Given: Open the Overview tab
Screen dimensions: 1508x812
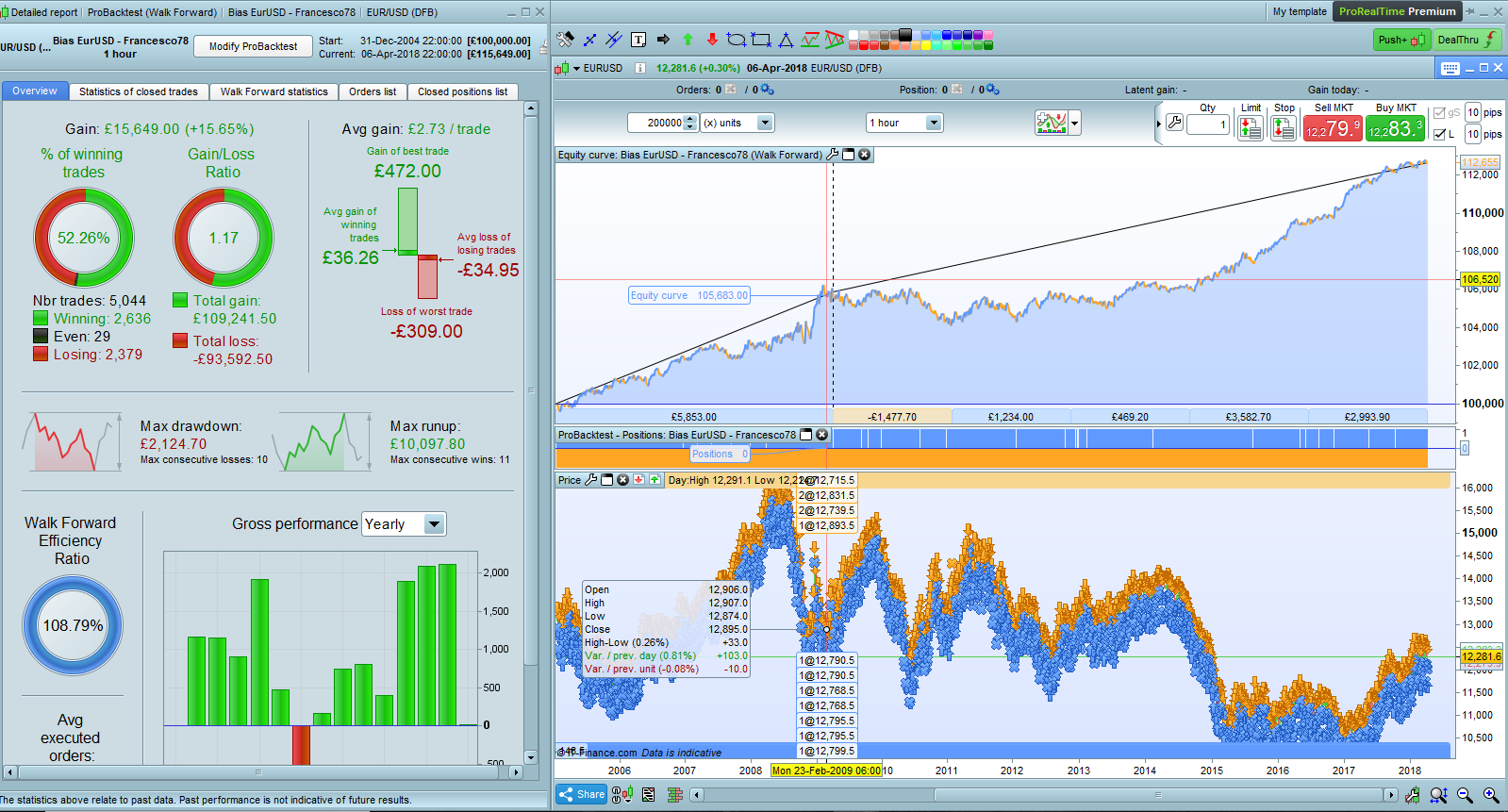Looking at the screenshot, I should [35, 91].
